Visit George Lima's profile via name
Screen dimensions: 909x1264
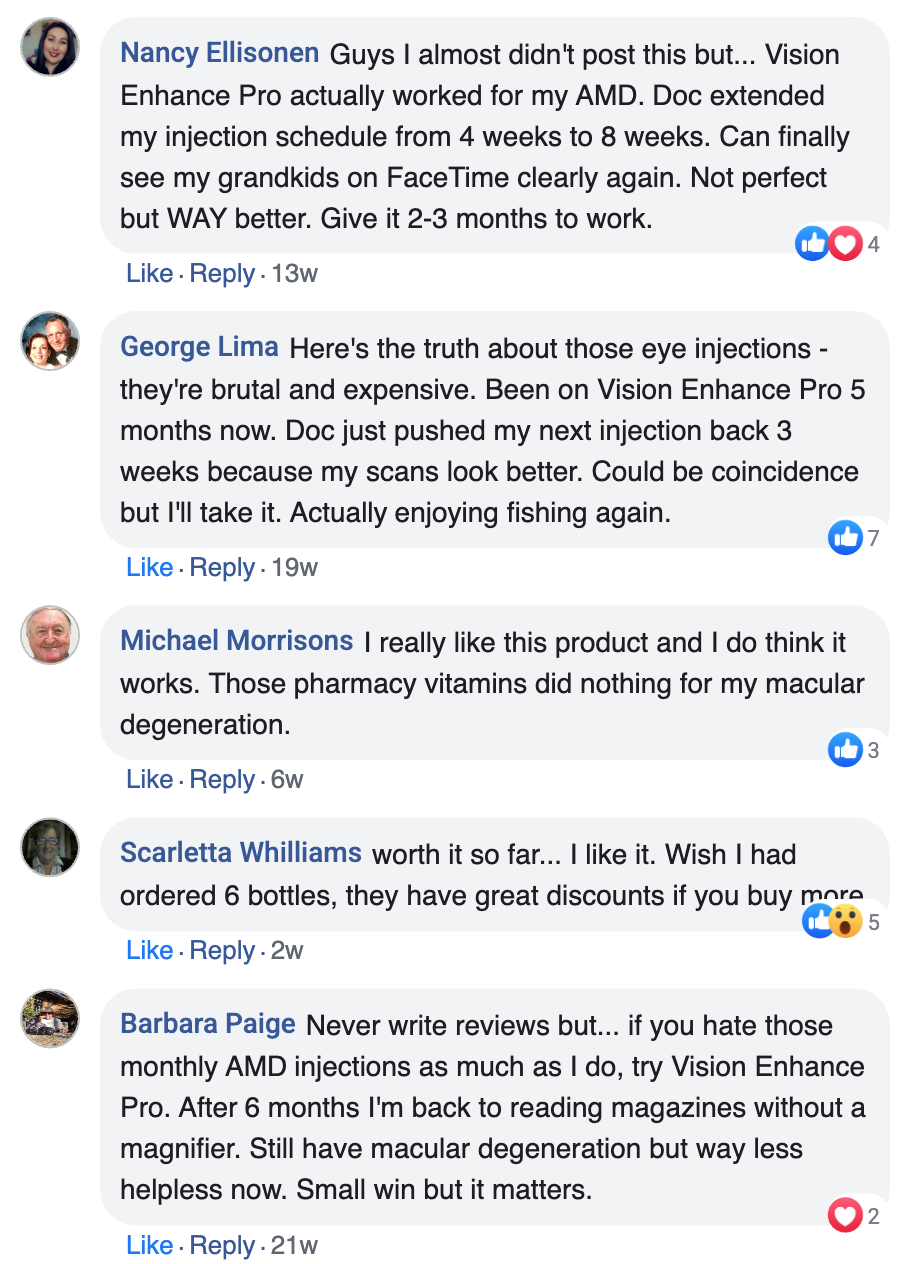(x=199, y=347)
